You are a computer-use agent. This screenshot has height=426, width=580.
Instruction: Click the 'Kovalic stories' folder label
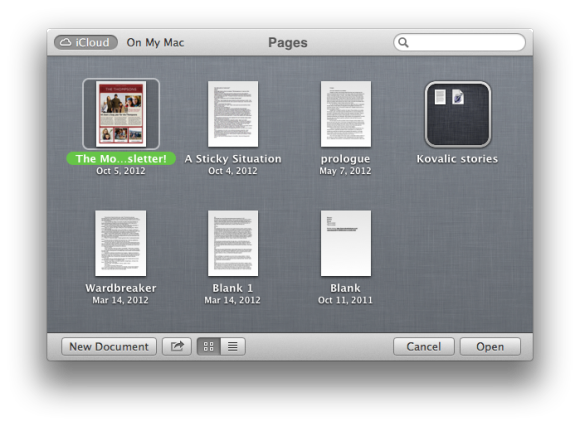point(457,159)
